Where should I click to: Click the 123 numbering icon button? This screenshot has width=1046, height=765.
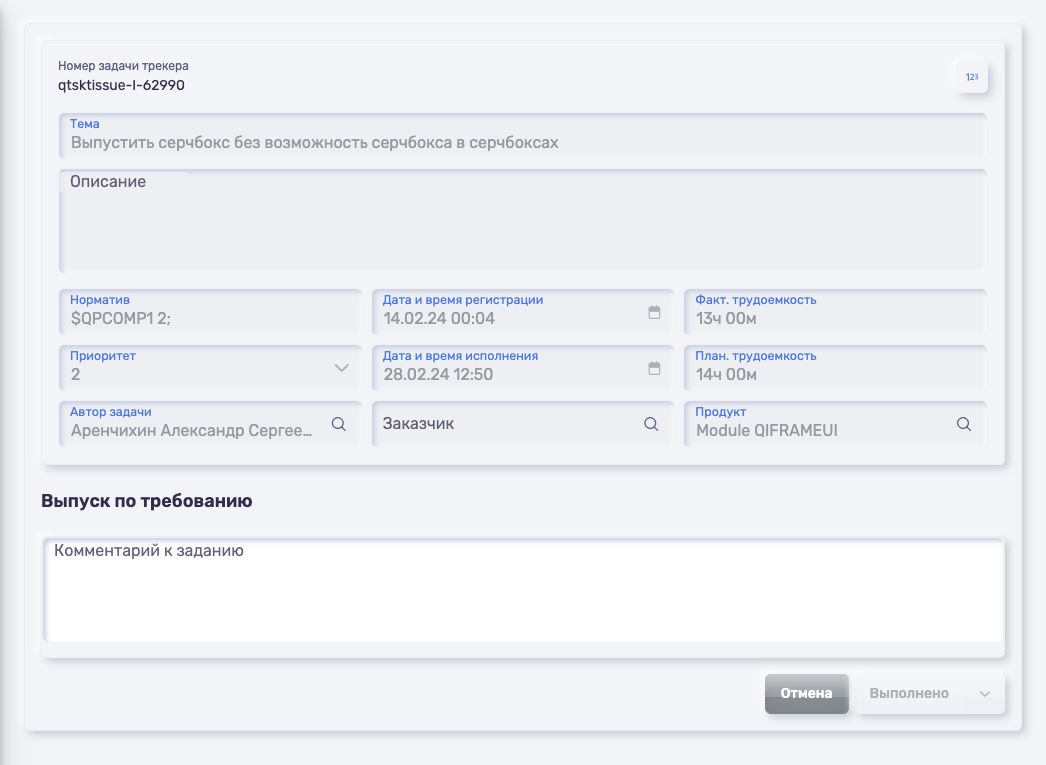[x=972, y=77]
